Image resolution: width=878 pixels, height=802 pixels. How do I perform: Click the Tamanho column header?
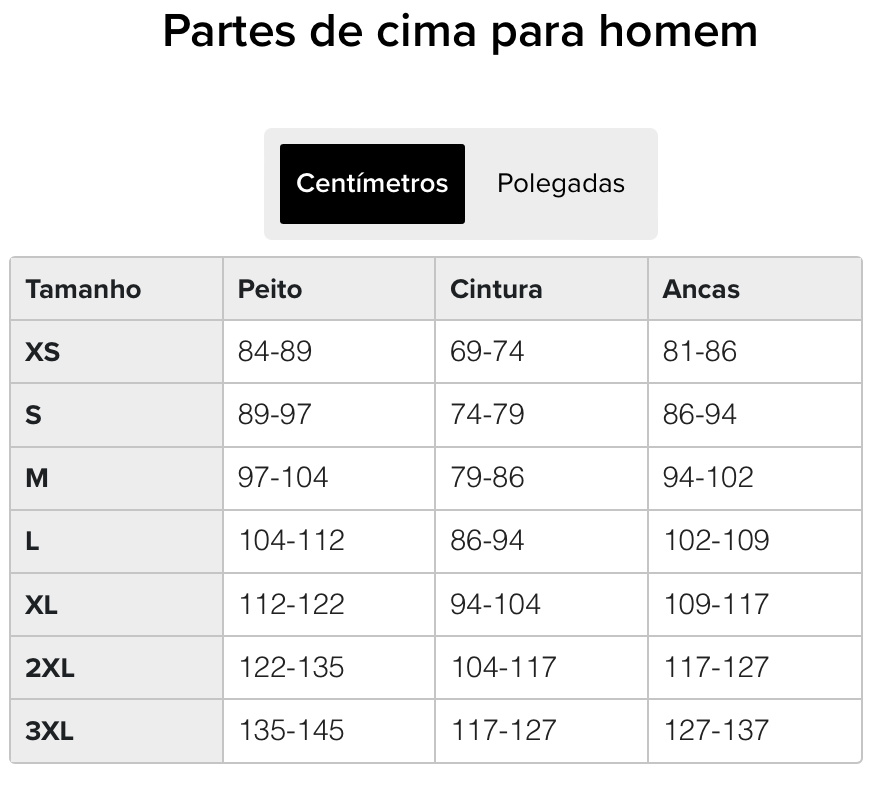(83, 289)
